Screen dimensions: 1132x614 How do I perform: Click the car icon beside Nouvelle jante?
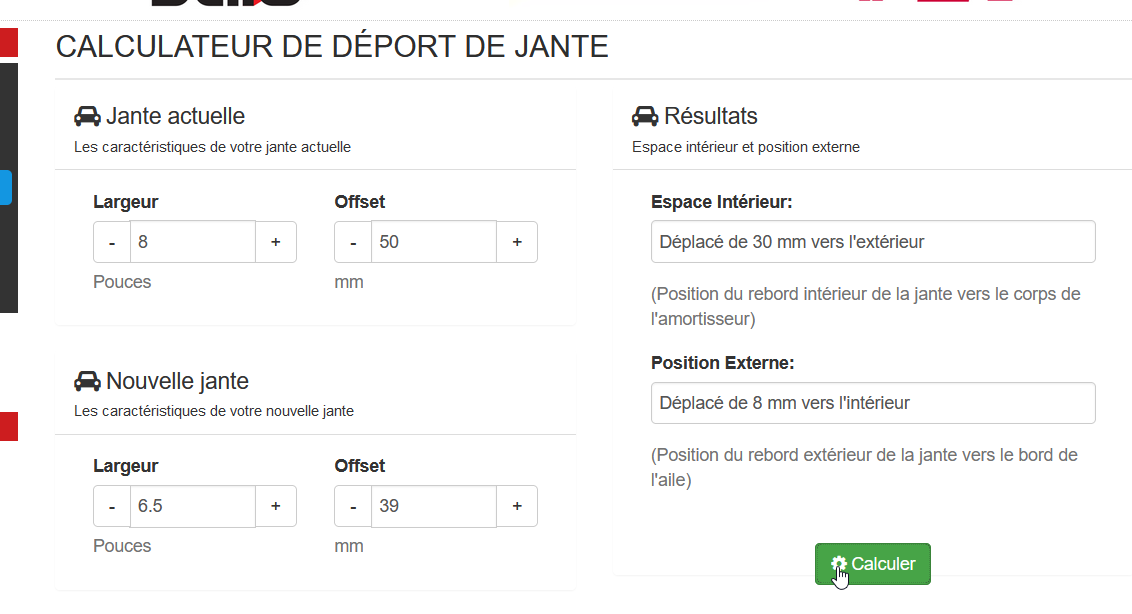click(x=87, y=381)
